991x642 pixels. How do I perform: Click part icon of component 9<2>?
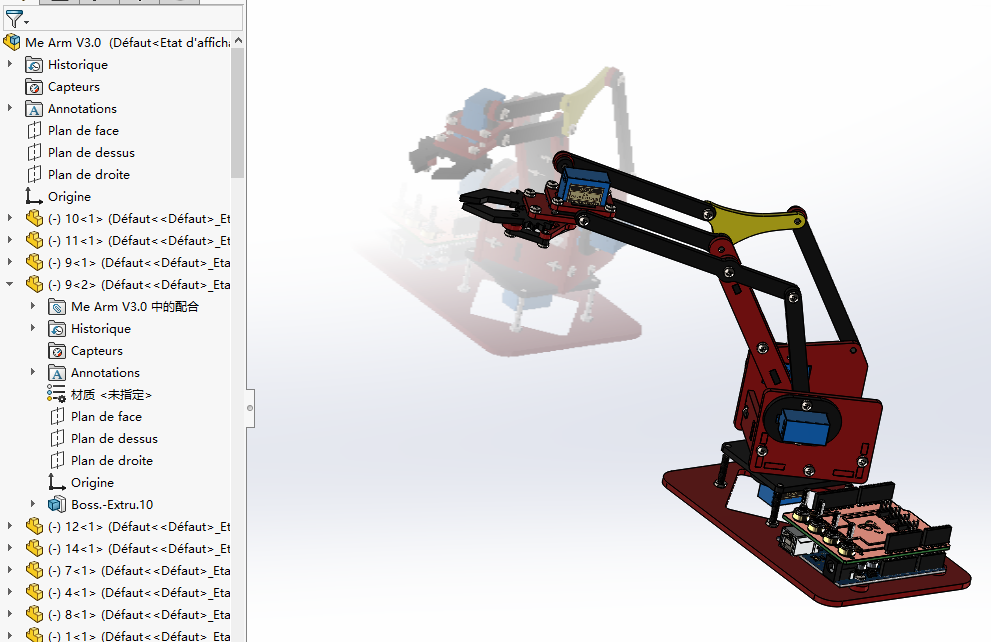[x=34, y=284]
